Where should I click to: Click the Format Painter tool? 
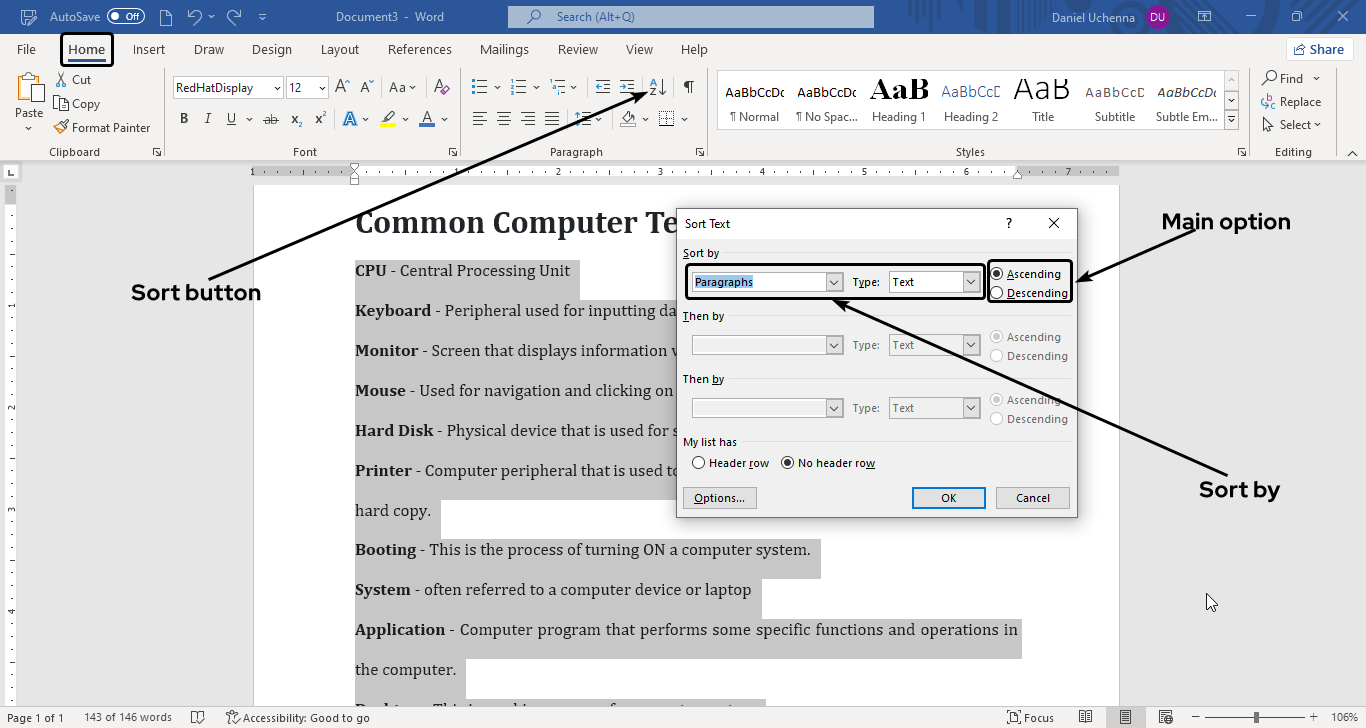(102, 128)
